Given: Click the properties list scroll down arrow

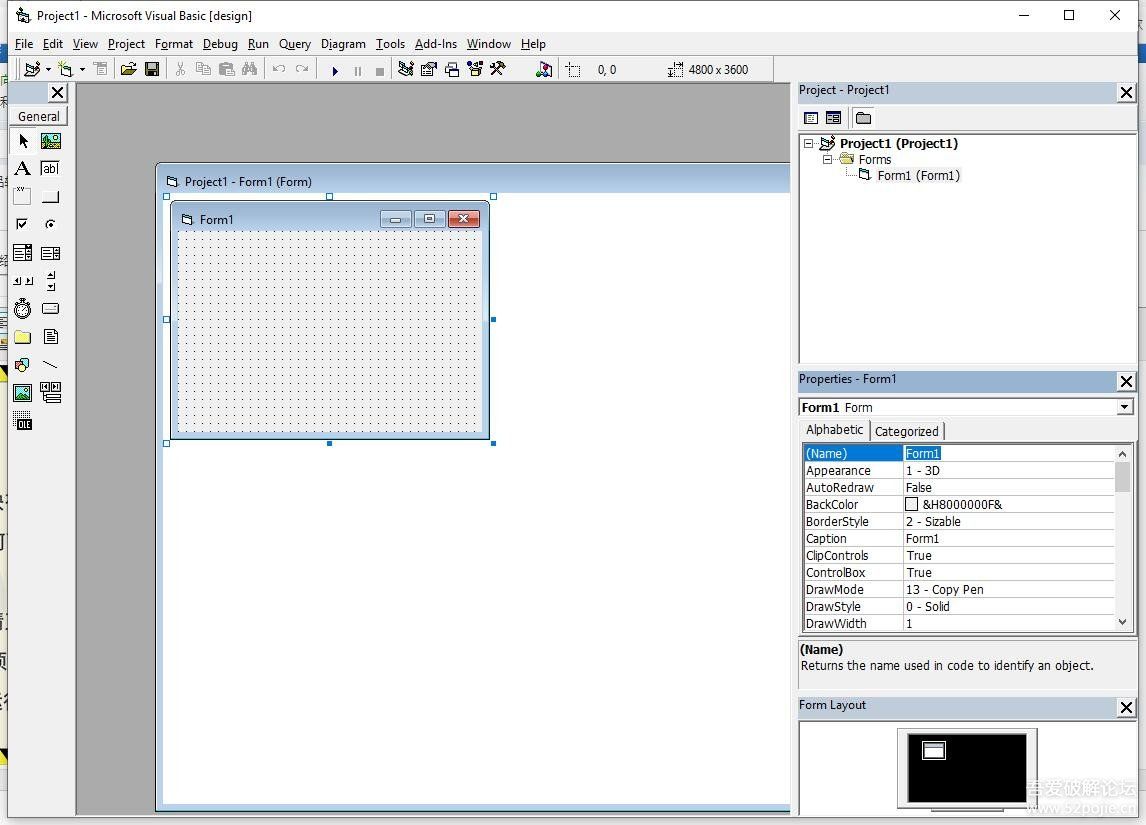Looking at the screenshot, I should coord(1123,623).
